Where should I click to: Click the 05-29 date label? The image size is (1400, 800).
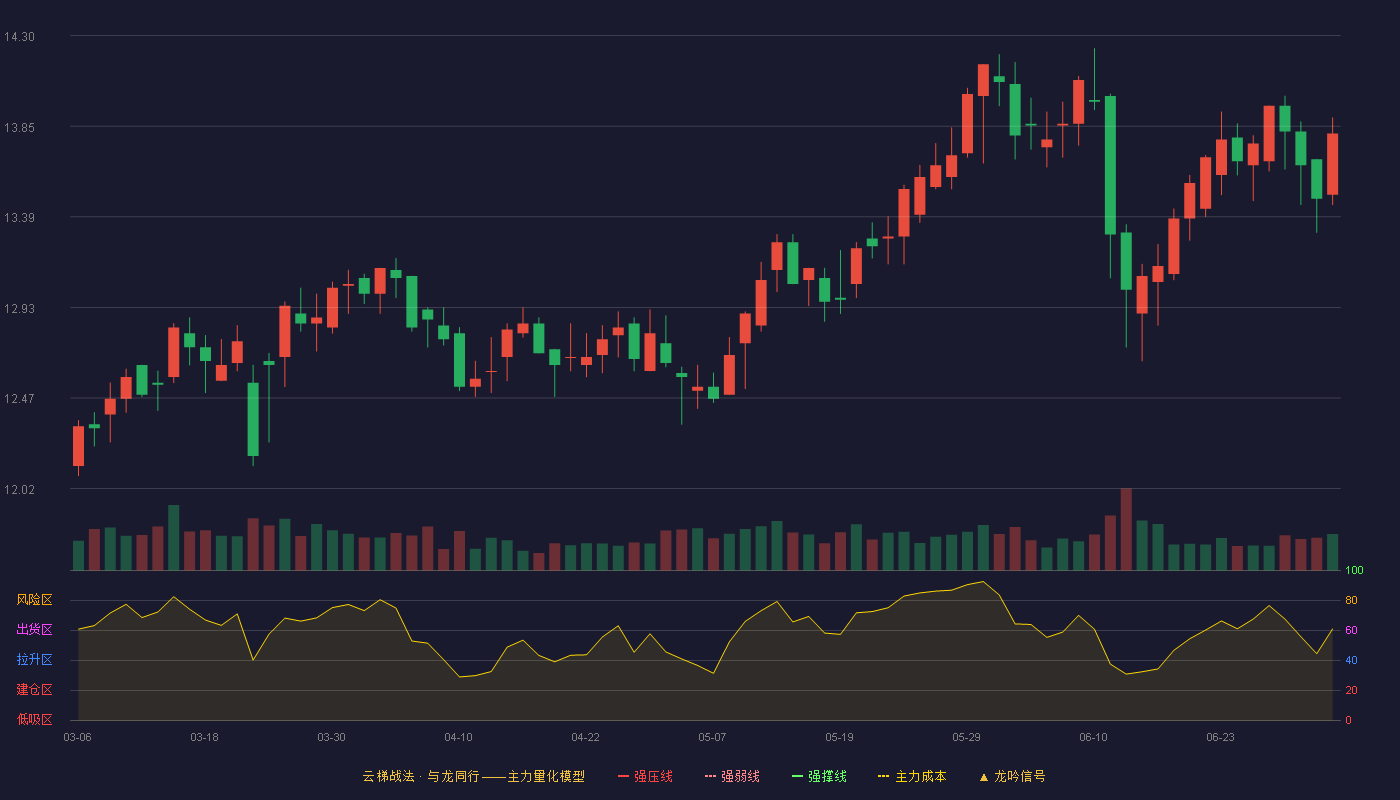pos(966,737)
